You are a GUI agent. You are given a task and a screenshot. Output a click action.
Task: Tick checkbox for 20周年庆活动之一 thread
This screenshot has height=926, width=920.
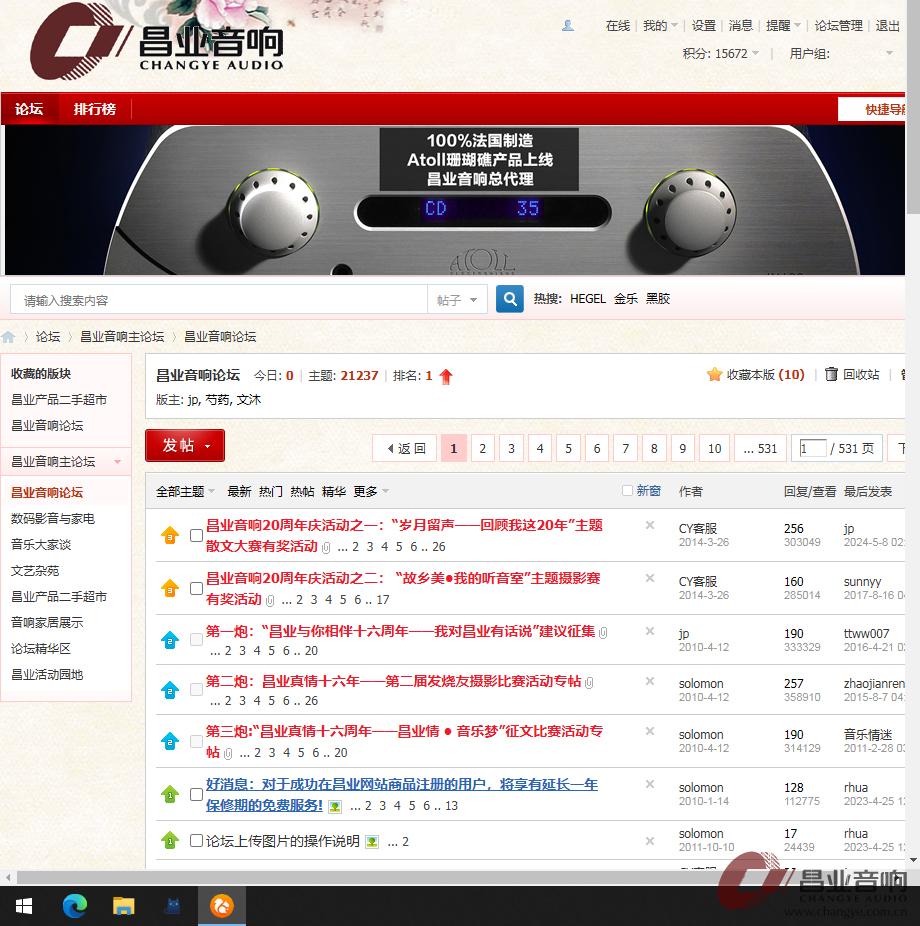[197, 535]
